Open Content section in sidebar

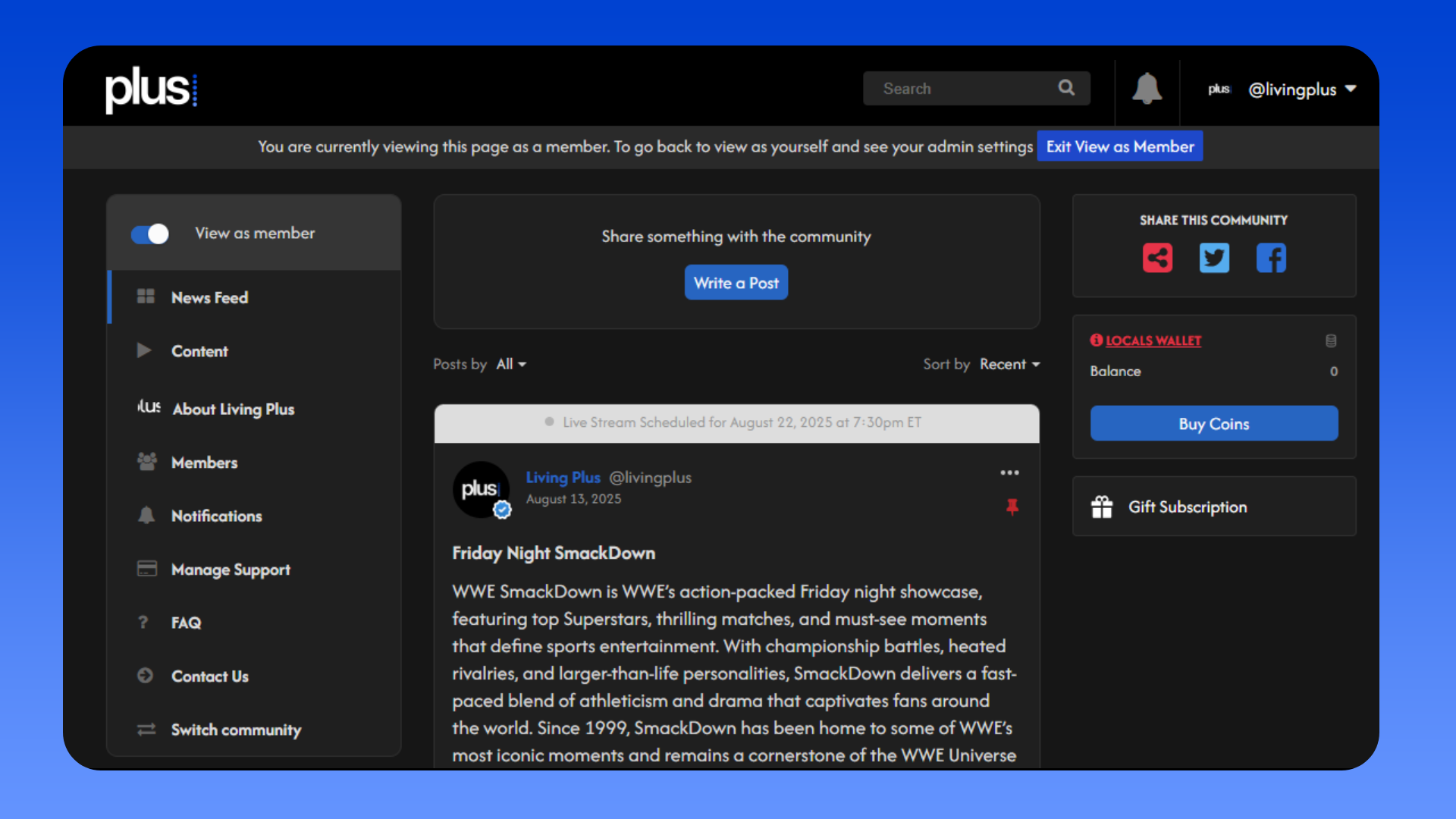(x=254, y=351)
